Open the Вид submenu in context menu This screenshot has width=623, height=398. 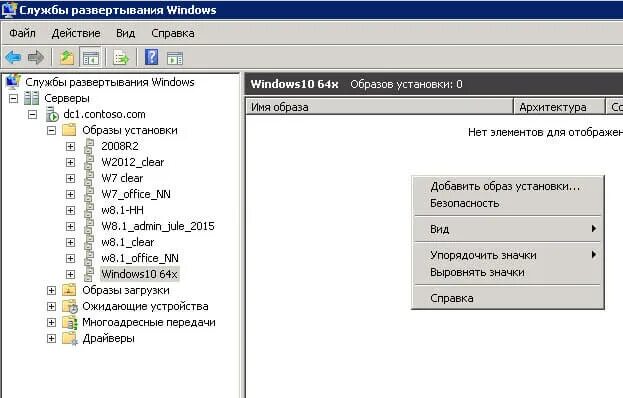(507, 229)
